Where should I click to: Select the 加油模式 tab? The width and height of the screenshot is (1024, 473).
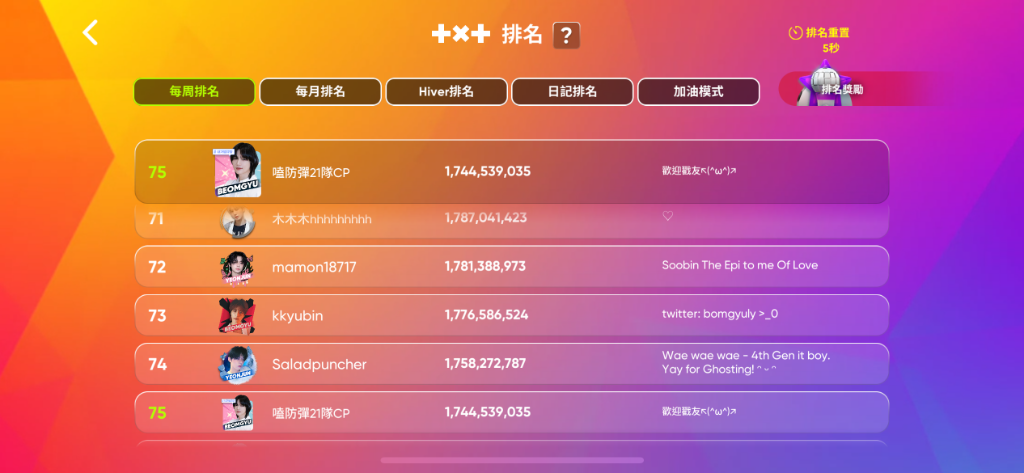point(698,91)
